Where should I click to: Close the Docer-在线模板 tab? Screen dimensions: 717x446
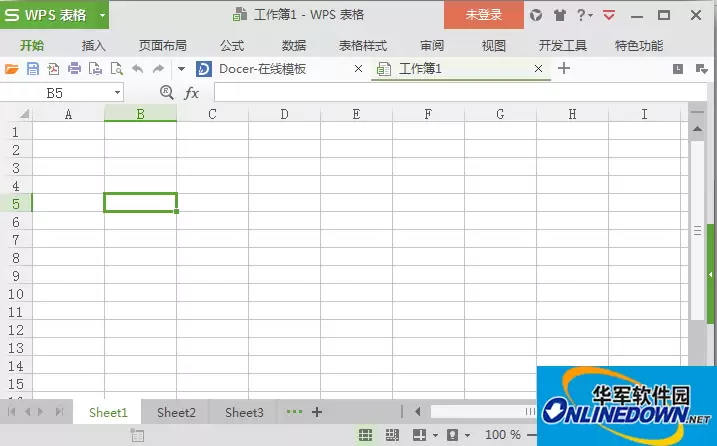[x=358, y=69]
